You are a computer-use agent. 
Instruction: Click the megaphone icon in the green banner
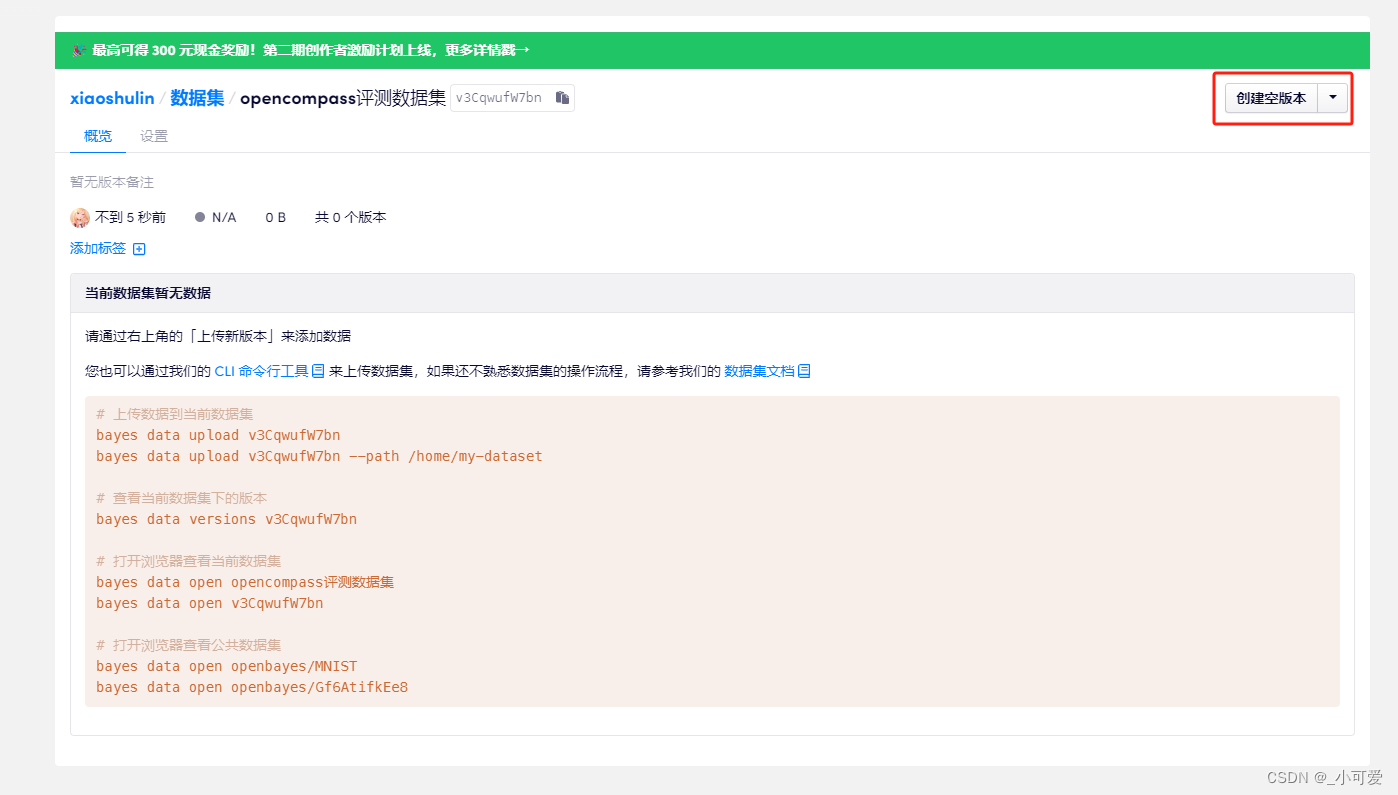click(77, 49)
